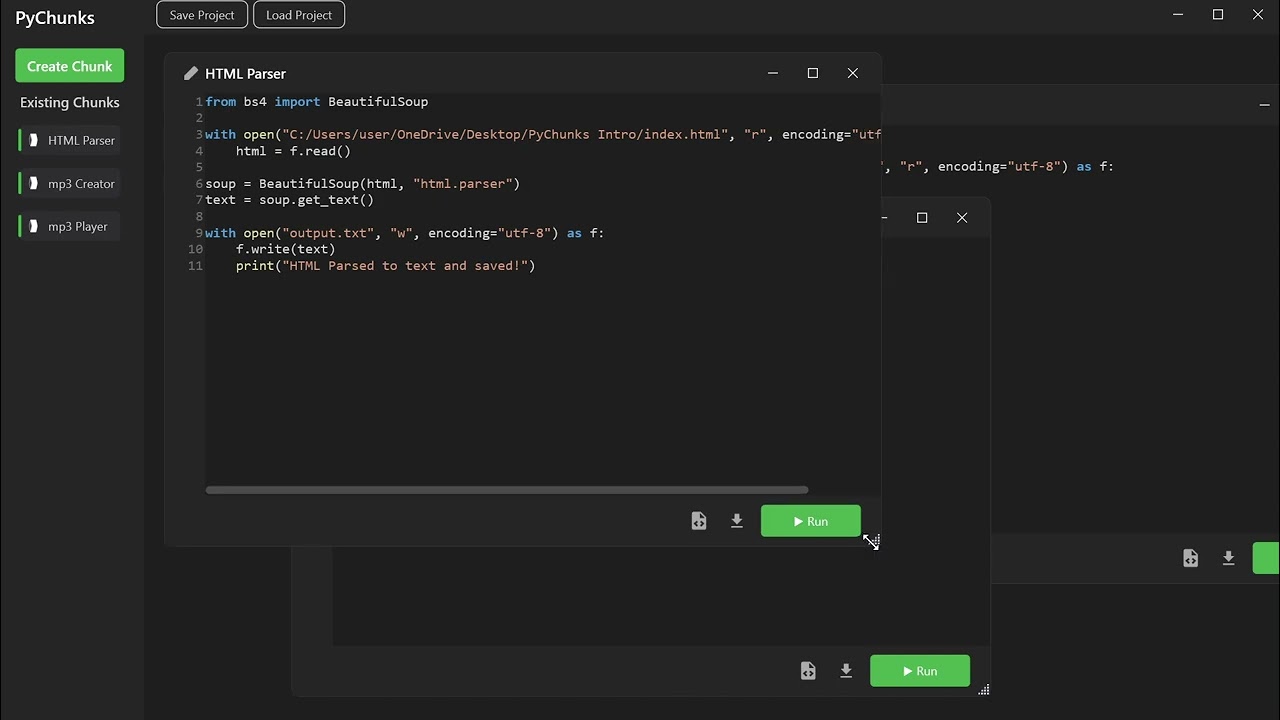Maximize the HTML Parser chunk window
The width and height of the screenshot is (1280, 720).
click(813, 73)
